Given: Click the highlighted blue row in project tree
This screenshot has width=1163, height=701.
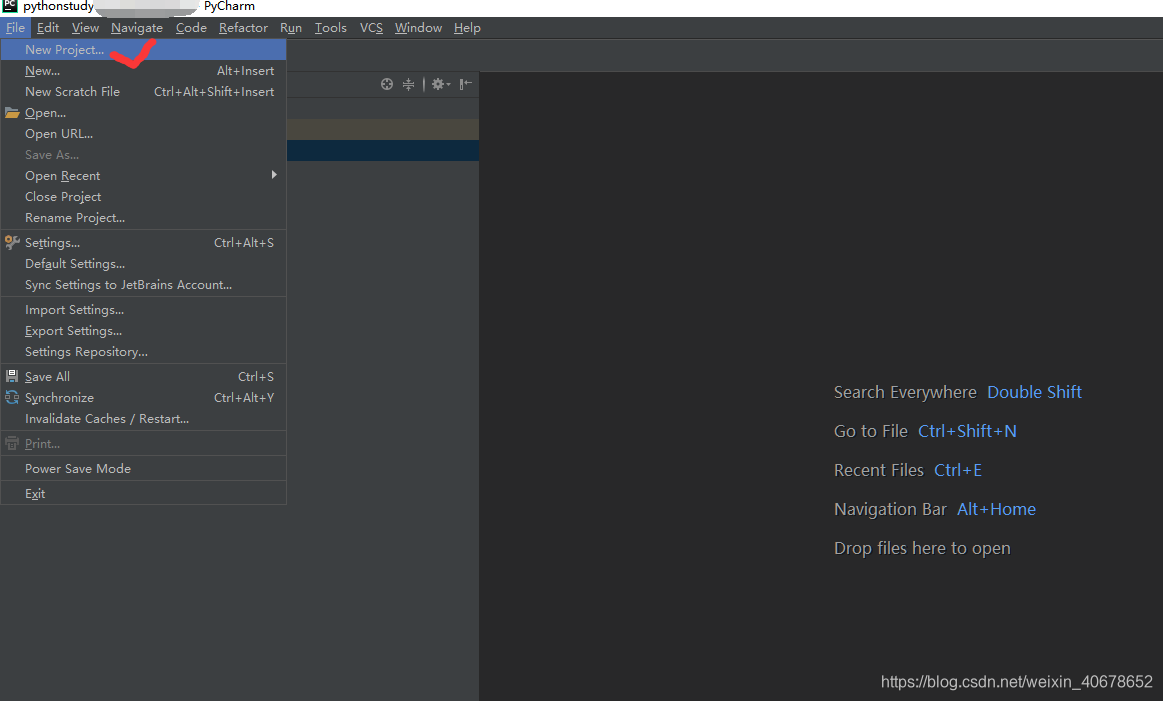Looking at the screenshot, I should [383, 151].
